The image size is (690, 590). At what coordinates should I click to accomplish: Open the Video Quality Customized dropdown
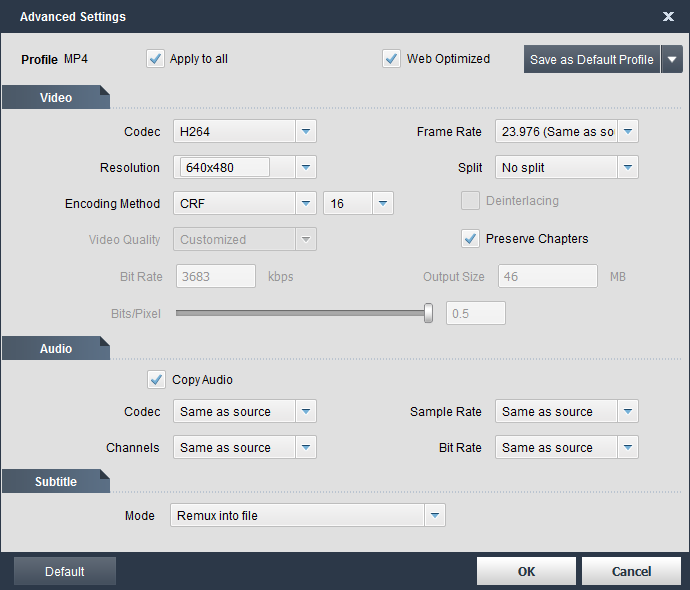point(245,239)
